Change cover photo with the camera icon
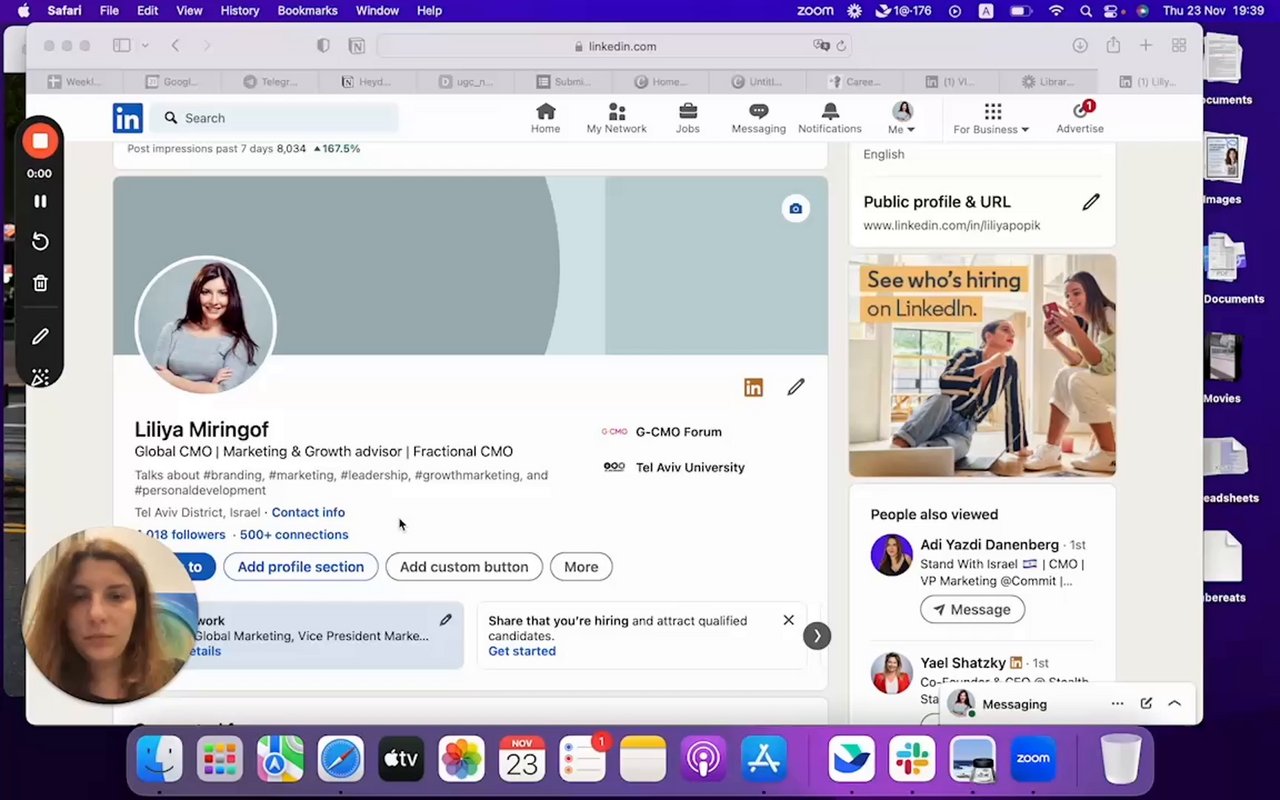 [795, 208]
